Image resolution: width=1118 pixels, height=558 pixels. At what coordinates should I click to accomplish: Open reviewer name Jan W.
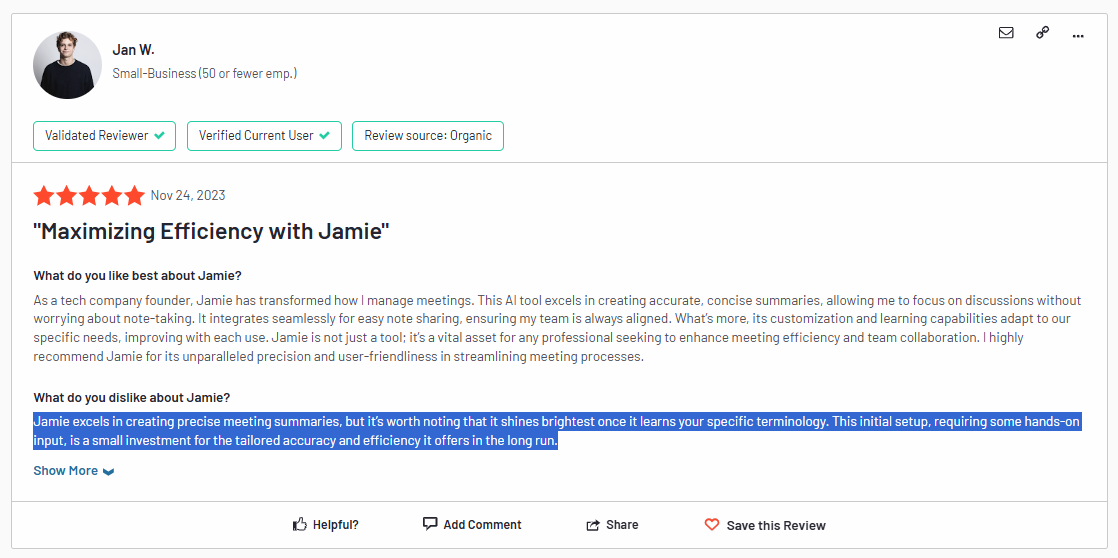[133, 50]
